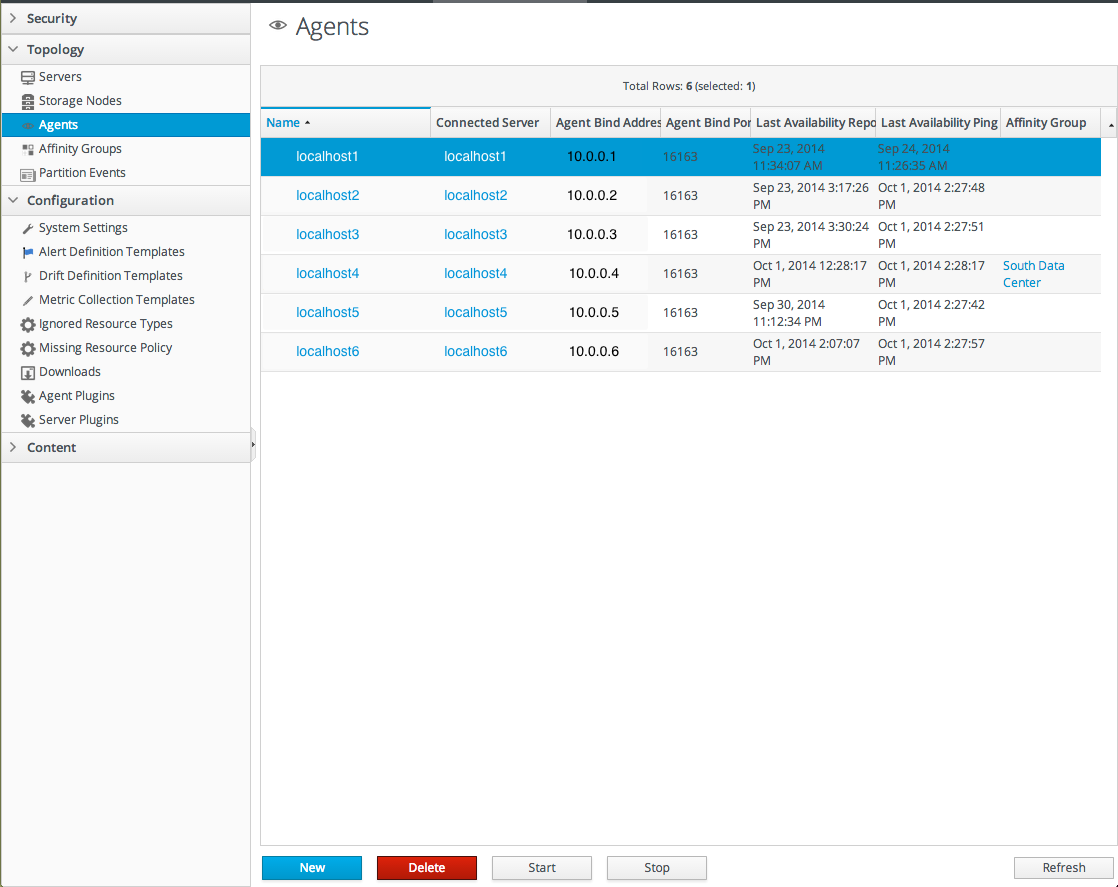Image resolution: width=1118 pixels, height=887 pixels.
Task: Collapse the Topology section
Action: point(13,50)
